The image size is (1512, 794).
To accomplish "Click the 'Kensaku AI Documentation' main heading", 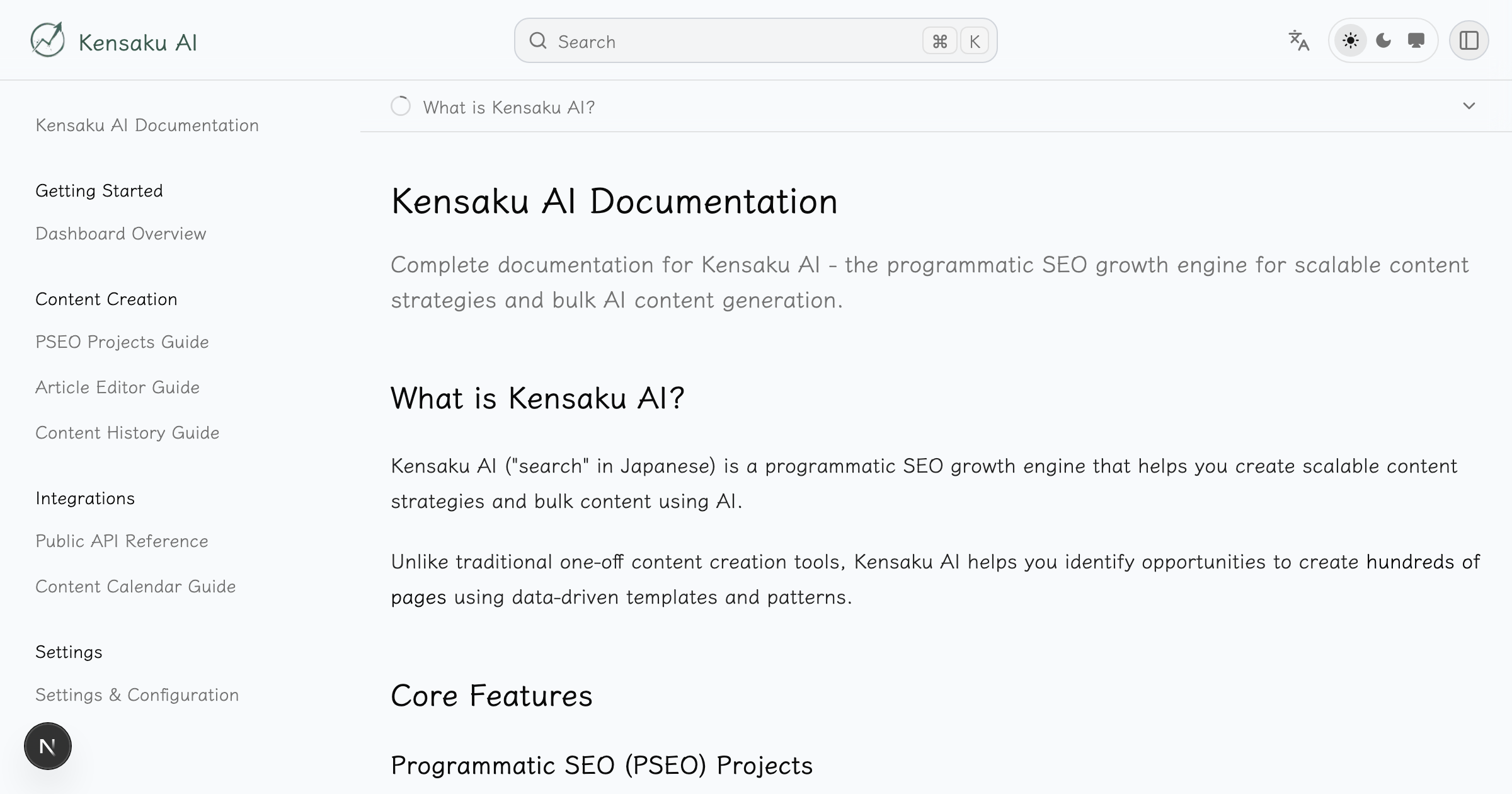I will (x=614, y=201).
